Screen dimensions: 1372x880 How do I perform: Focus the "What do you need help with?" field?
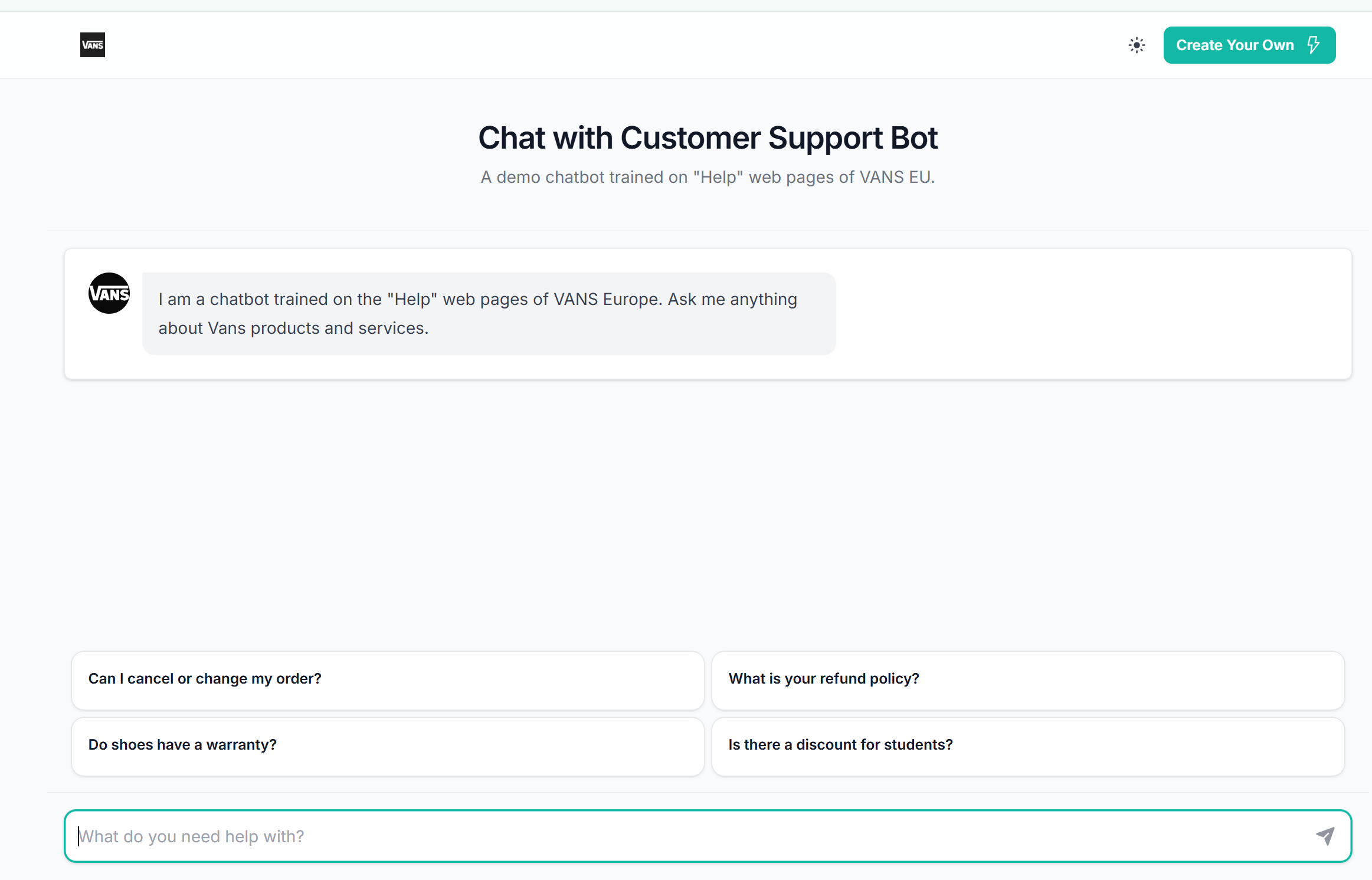coord(679,836)
